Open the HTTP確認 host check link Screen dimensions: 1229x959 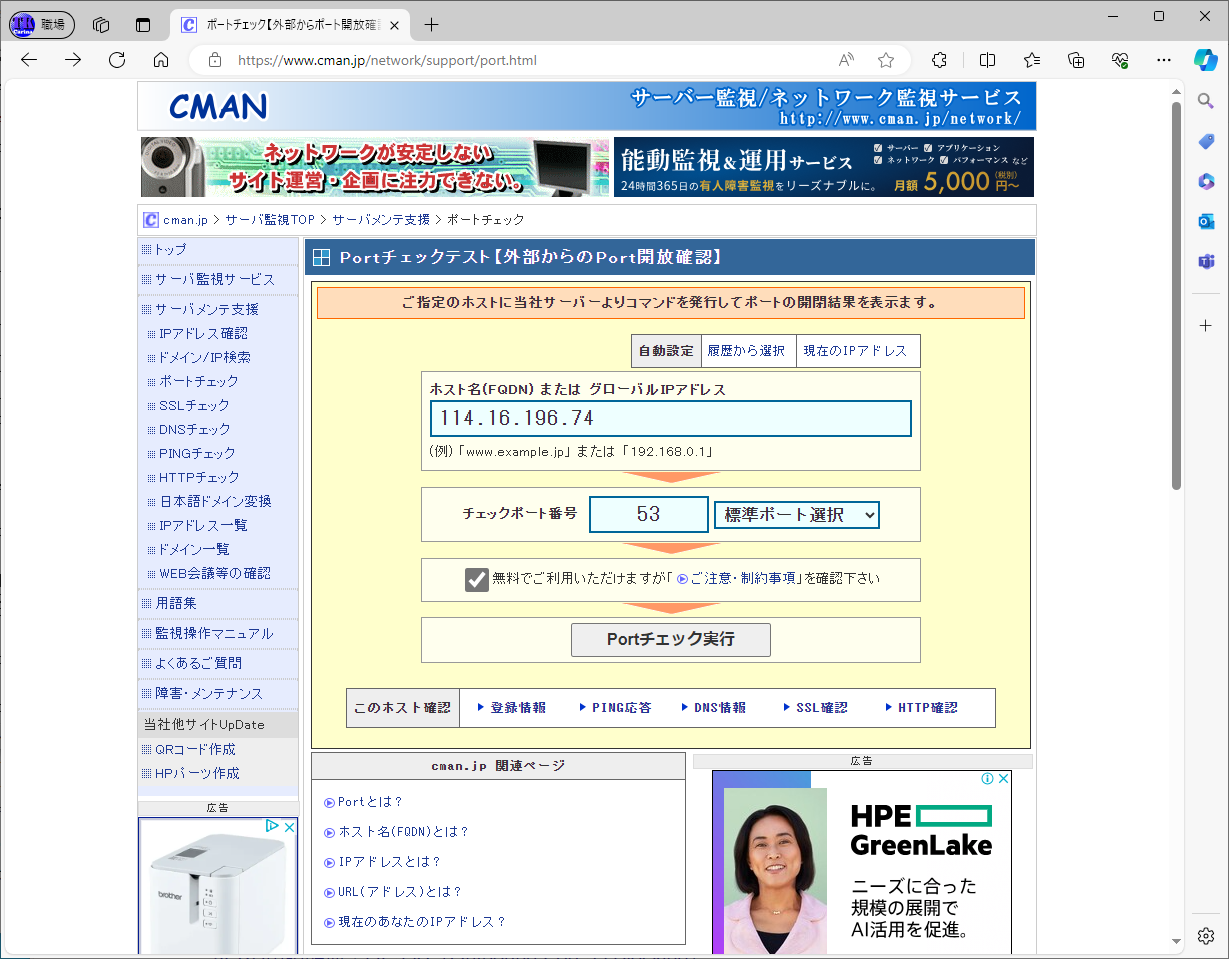(x=927, y=707)
